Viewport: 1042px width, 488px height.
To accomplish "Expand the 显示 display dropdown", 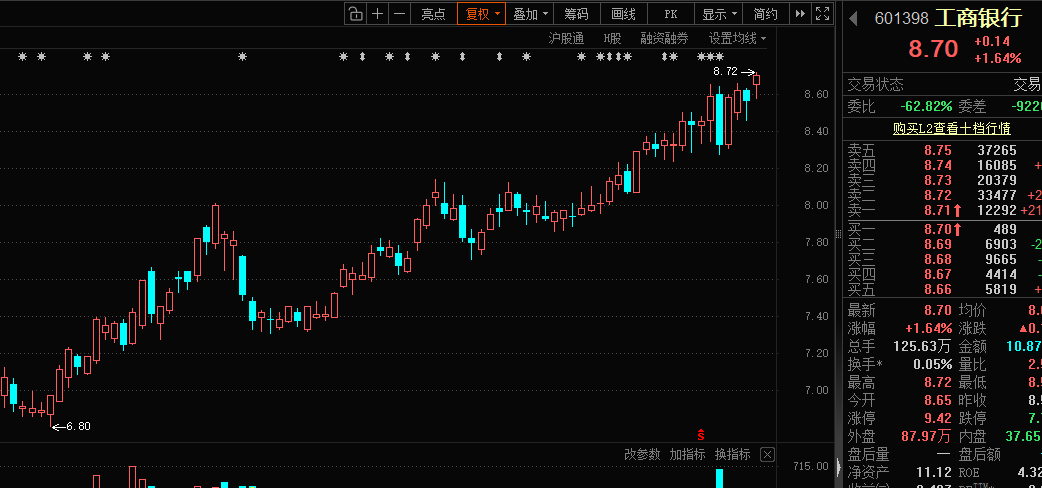I will [720, 13].
